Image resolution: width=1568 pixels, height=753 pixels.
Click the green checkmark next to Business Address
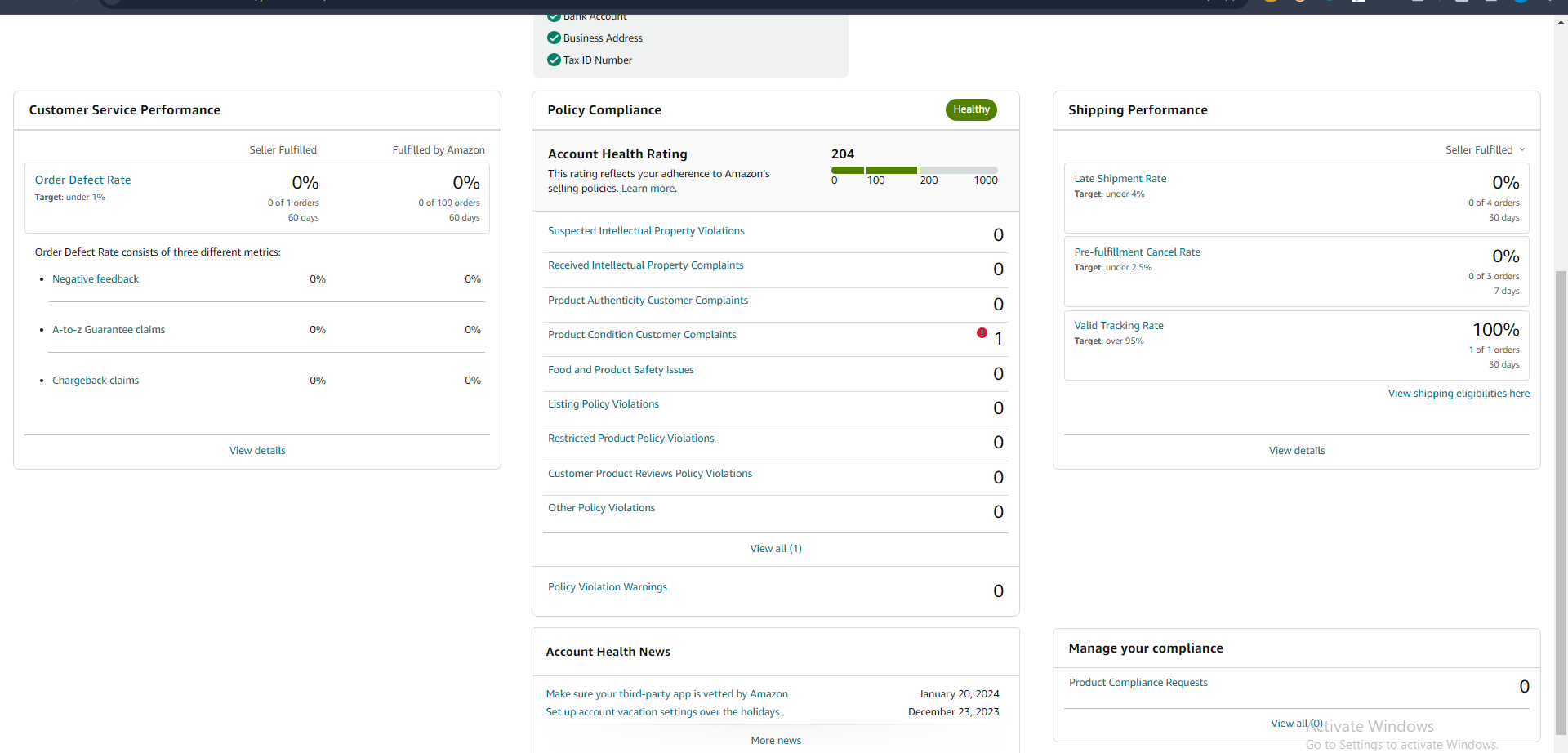tap(554, 38)
